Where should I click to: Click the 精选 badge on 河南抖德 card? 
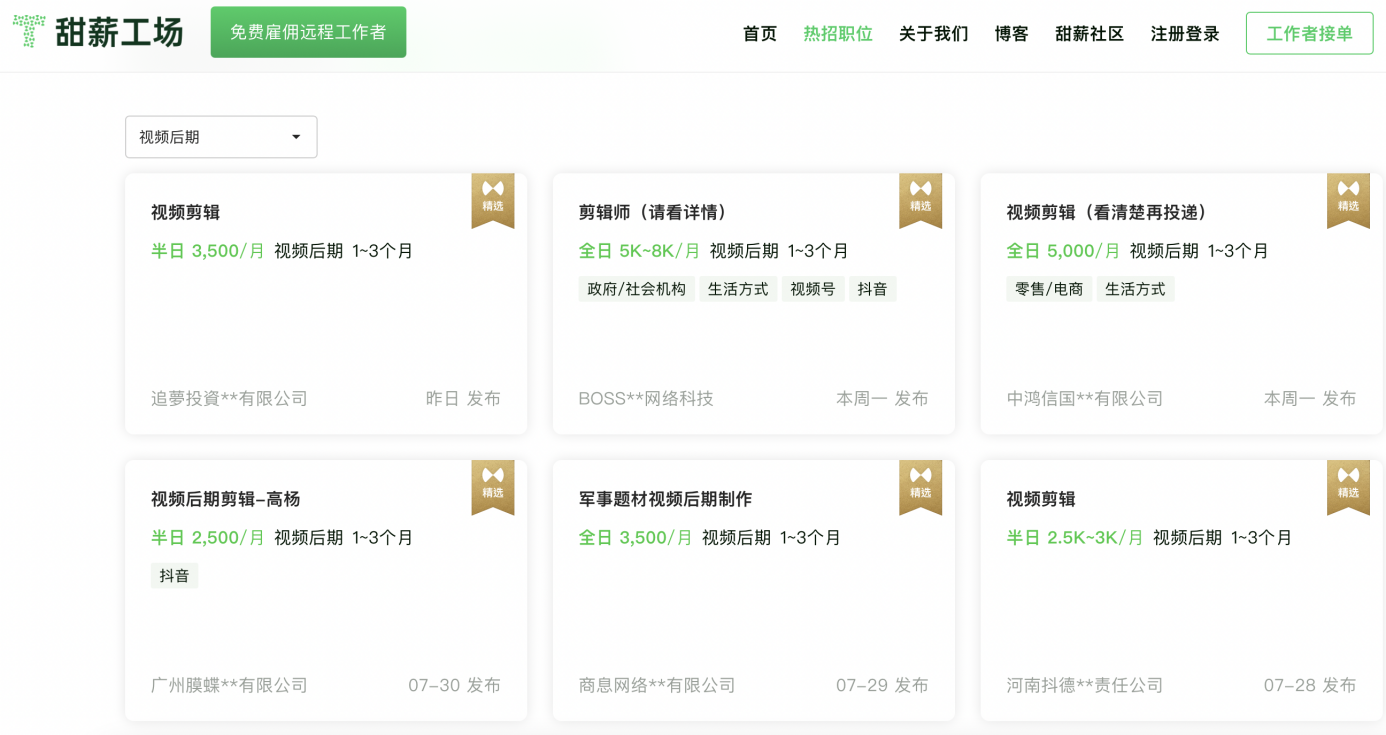(1348, 487)
